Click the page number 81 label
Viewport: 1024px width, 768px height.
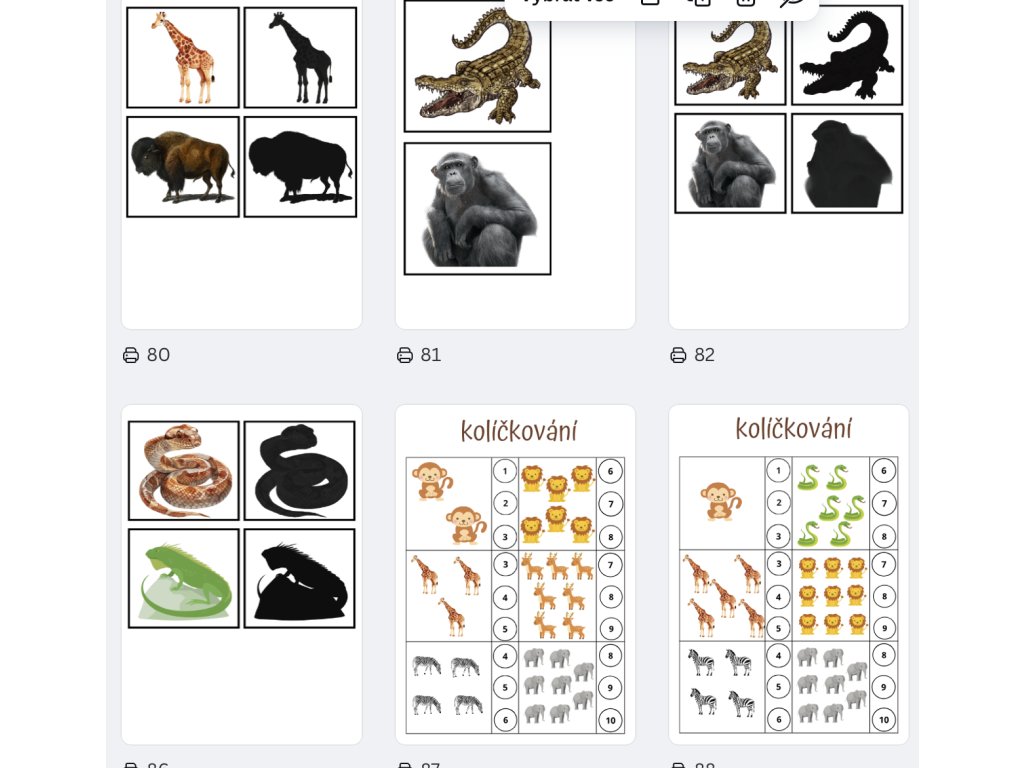[431, 355]
